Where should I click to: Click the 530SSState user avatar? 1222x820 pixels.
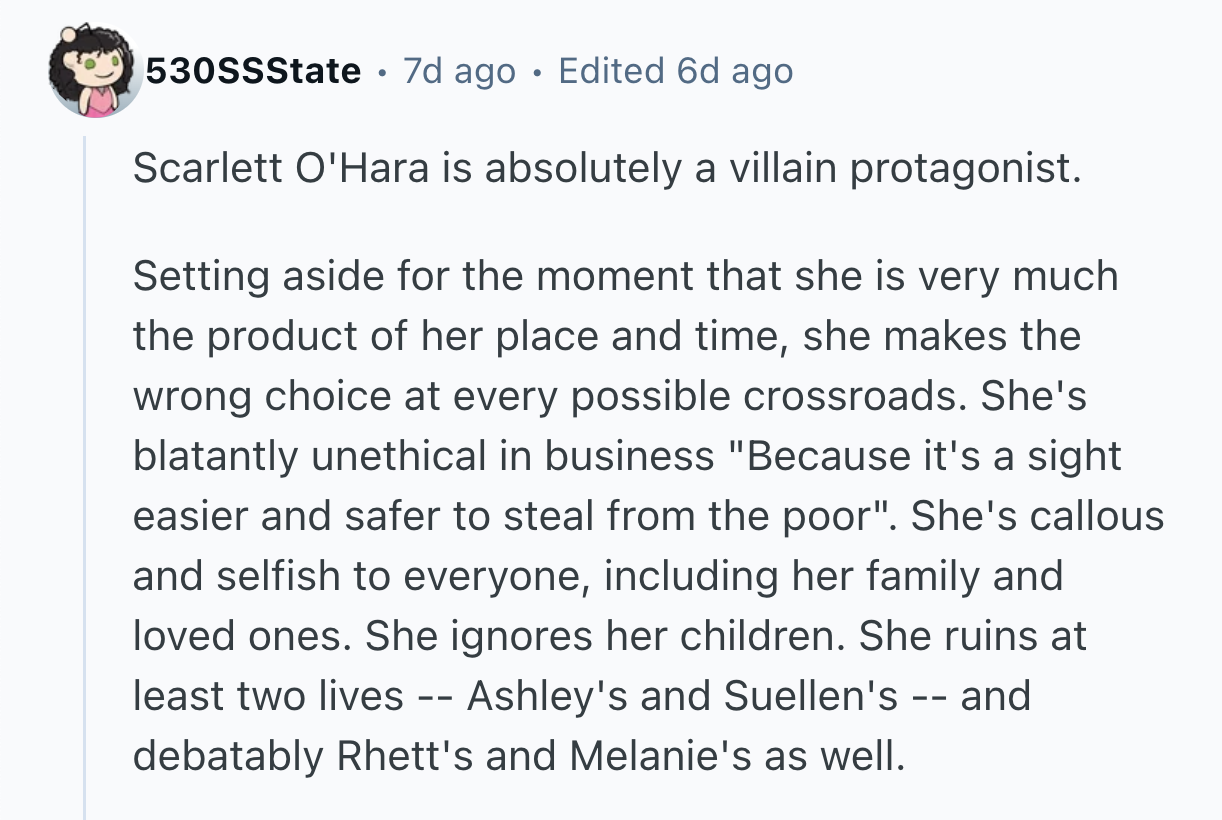93,71
